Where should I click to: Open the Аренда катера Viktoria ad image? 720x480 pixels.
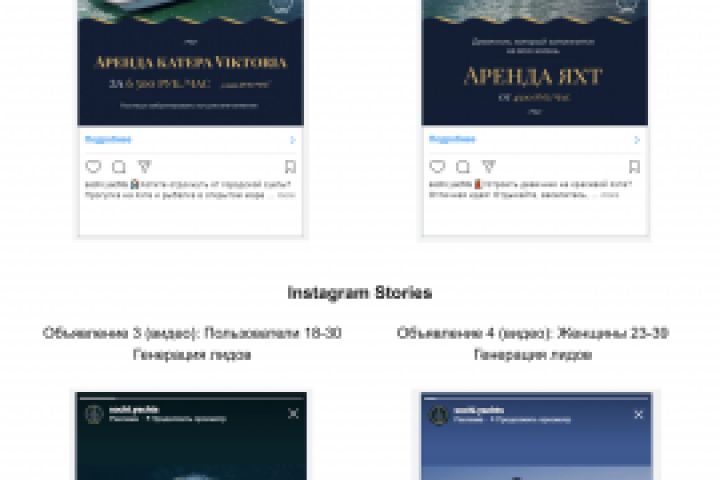pyautogui.click(x=191, y=62)
